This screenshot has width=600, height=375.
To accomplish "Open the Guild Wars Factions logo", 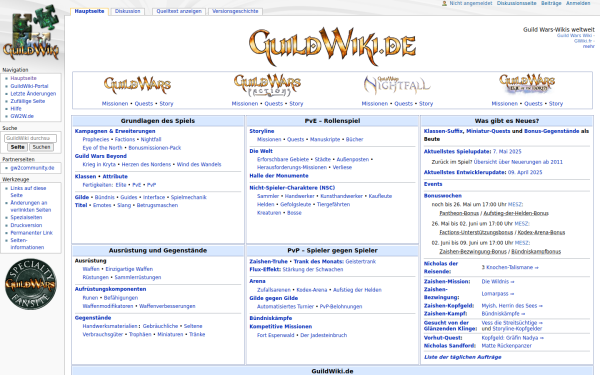I will coord(267,85).
